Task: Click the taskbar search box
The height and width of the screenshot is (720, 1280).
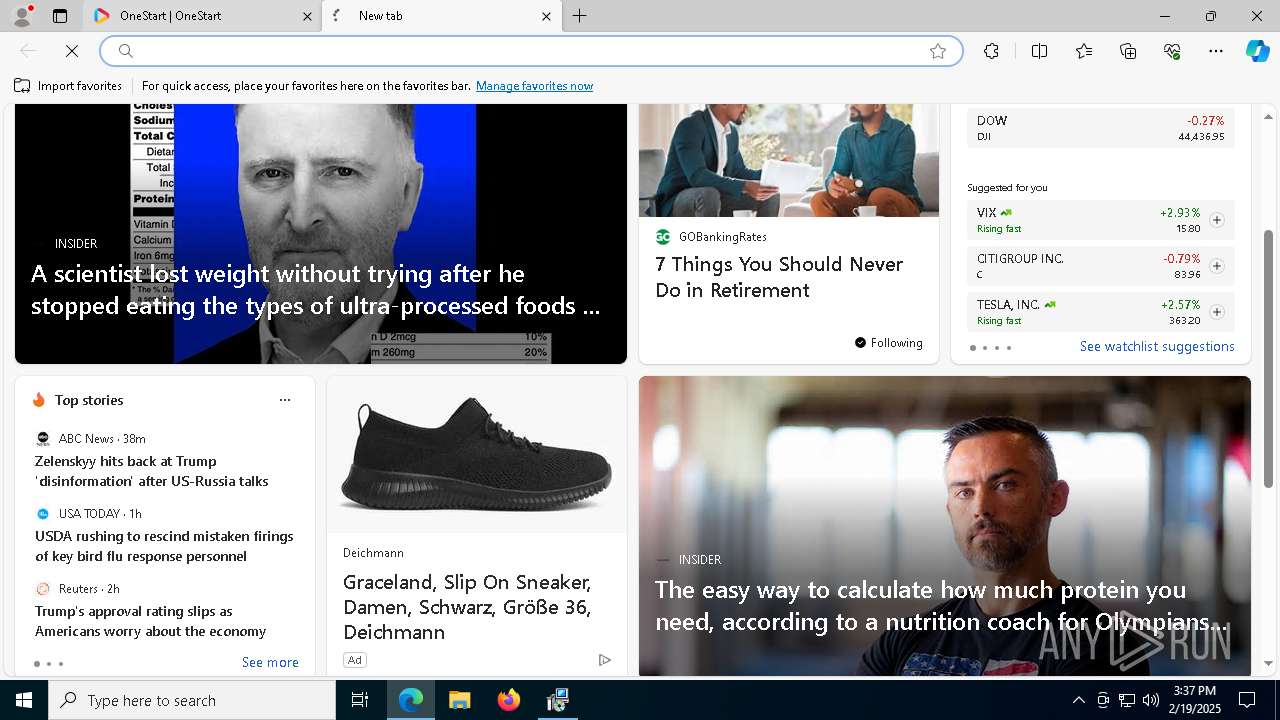Action: (192, 700)
